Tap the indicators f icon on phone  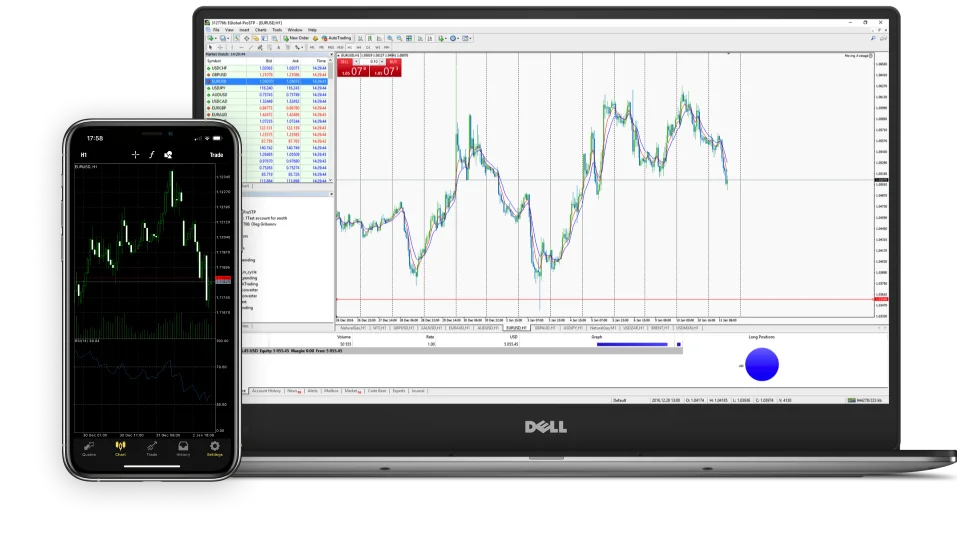pyautogui.click(x=151, y=155)
